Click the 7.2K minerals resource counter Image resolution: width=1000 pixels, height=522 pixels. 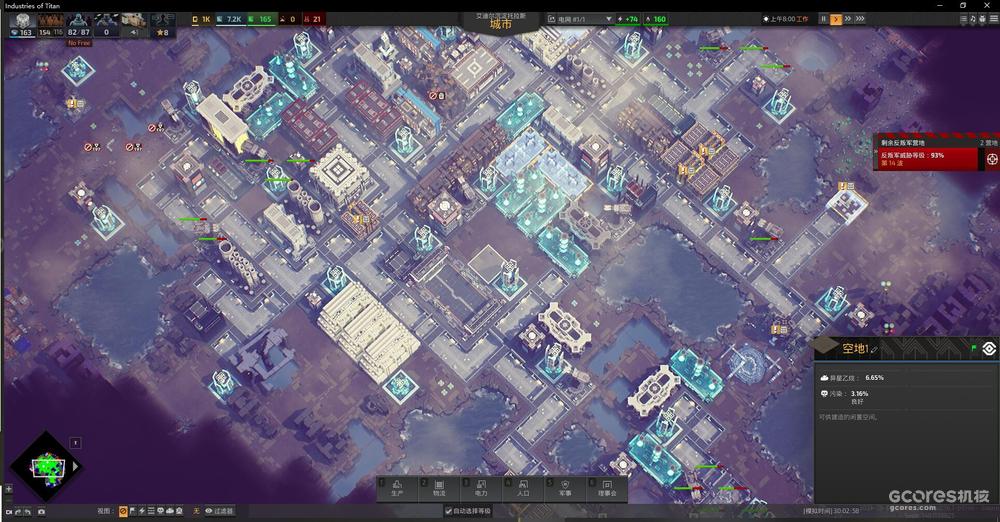click(229, 19)
